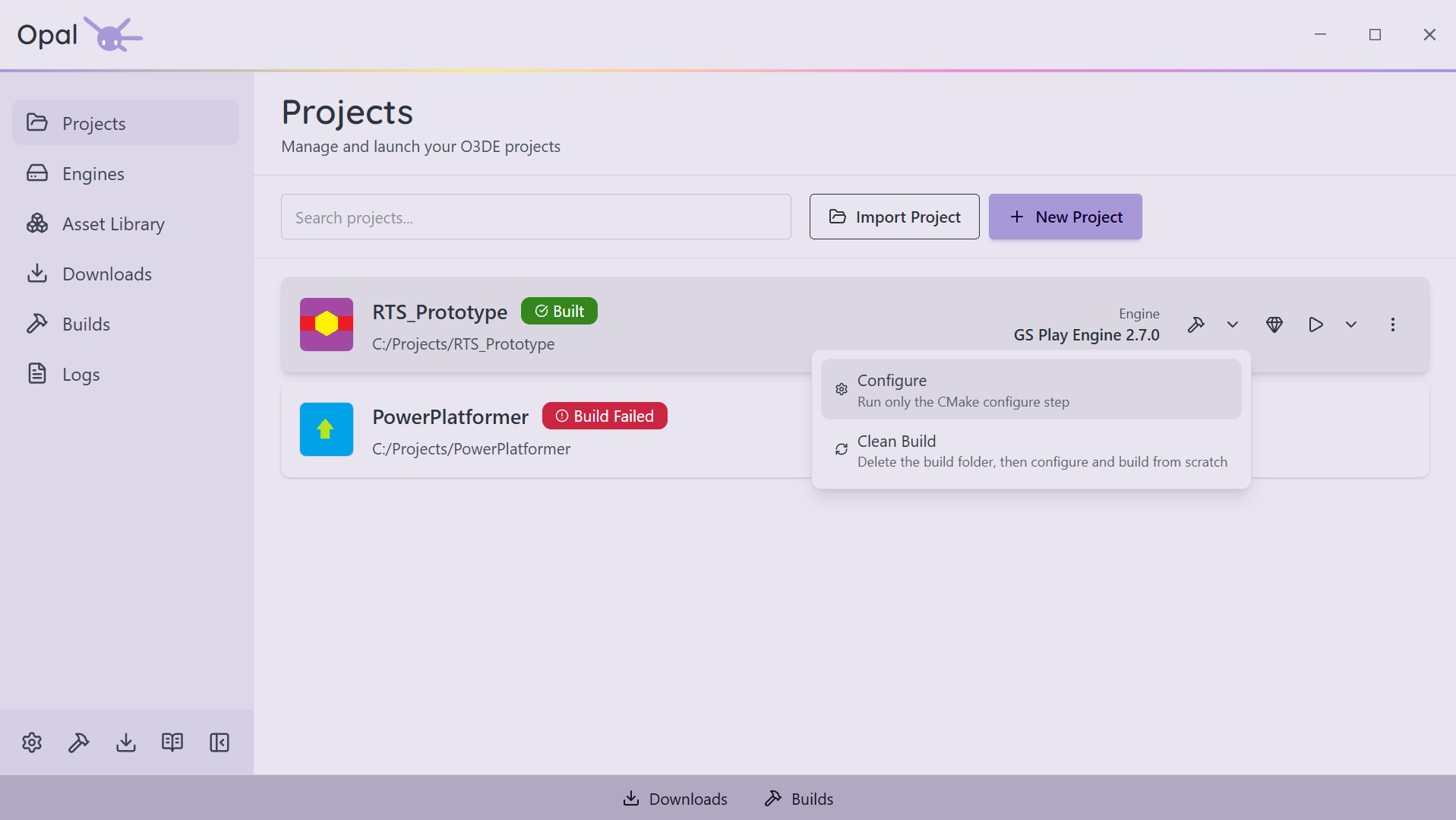The height and width of the screenshot is (820, 1456).
Task: Open Builds in the bottom status bar
Action: [x=799, y=799]
